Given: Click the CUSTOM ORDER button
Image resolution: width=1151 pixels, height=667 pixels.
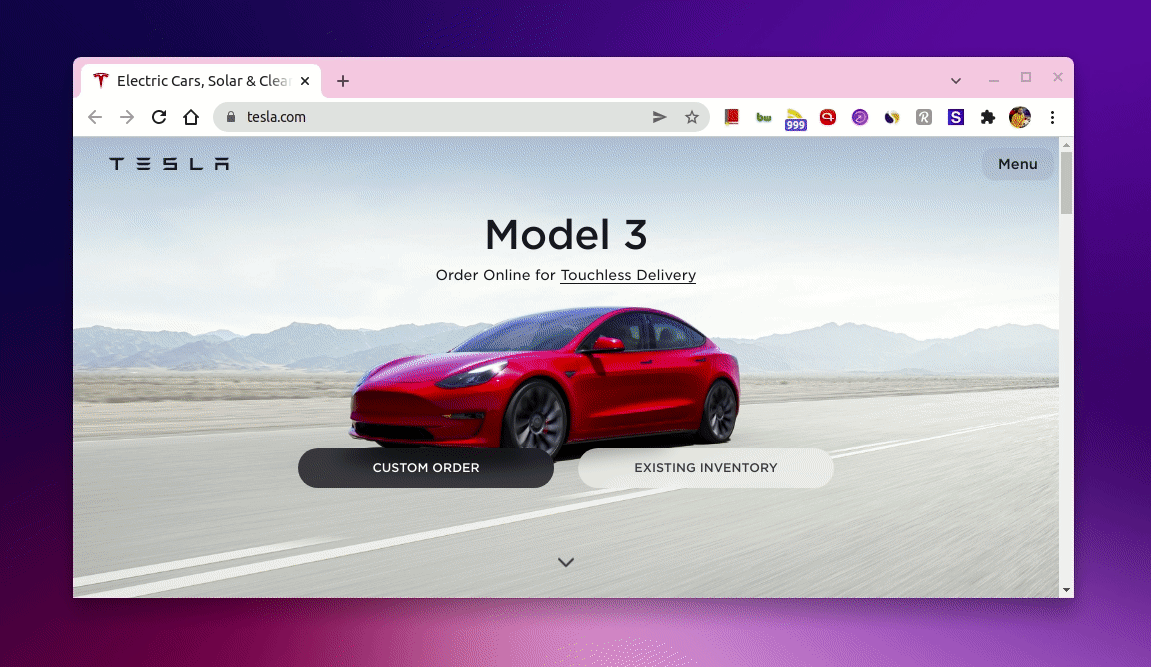Looking at the screenshot, I should (x=426, y=468).
